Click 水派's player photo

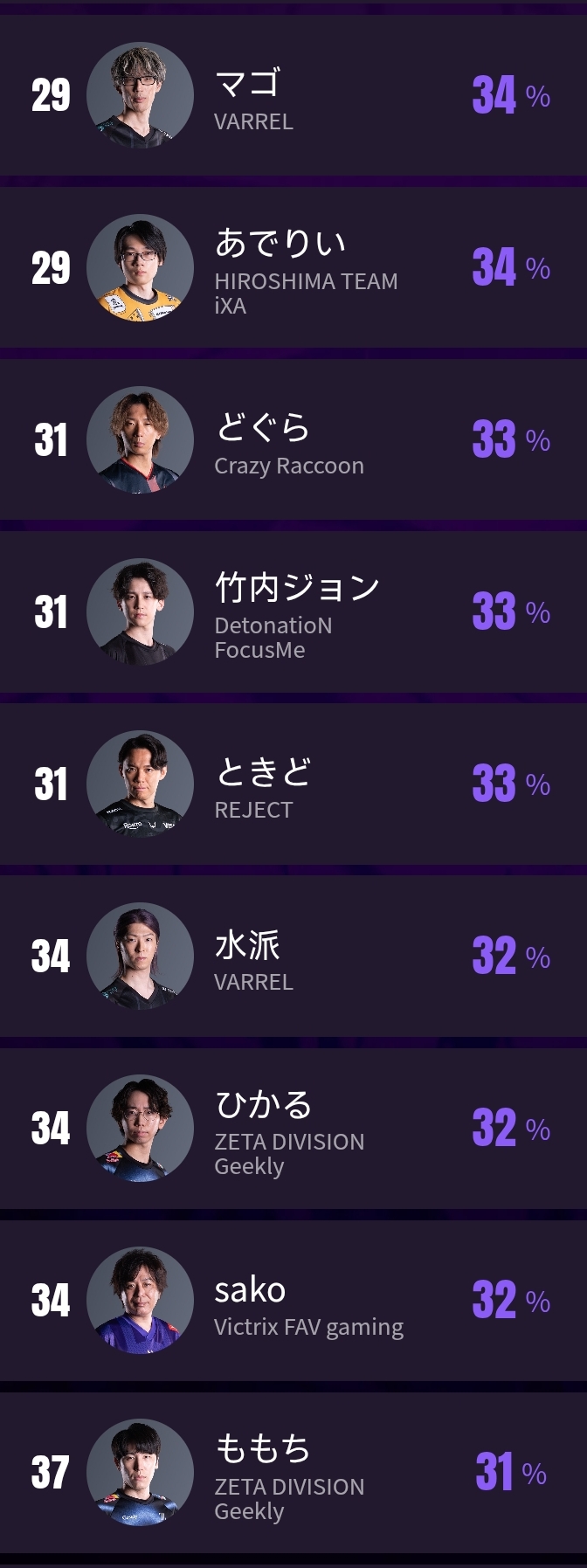point(140,956)
